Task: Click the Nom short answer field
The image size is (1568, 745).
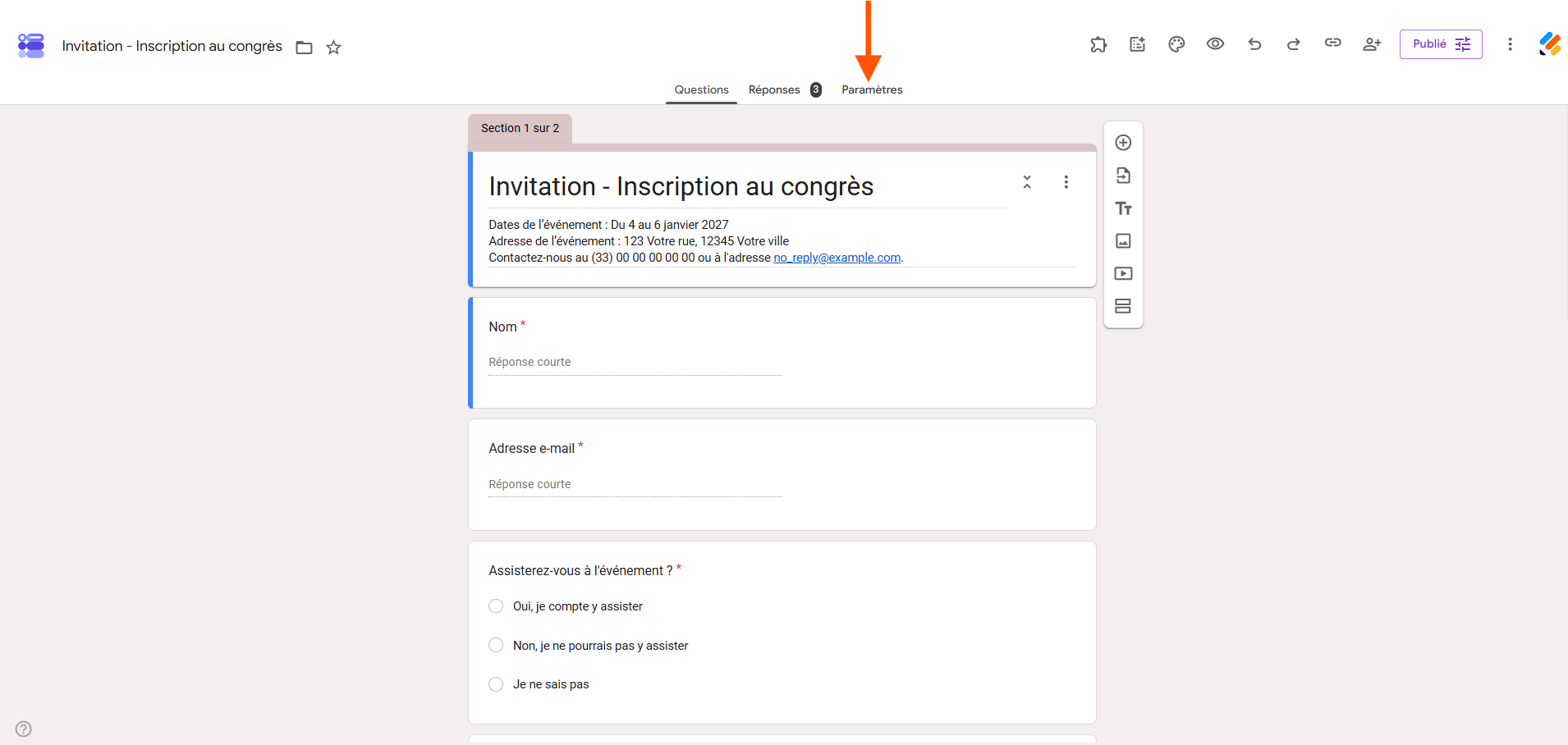Action: (x=635, y=363)
